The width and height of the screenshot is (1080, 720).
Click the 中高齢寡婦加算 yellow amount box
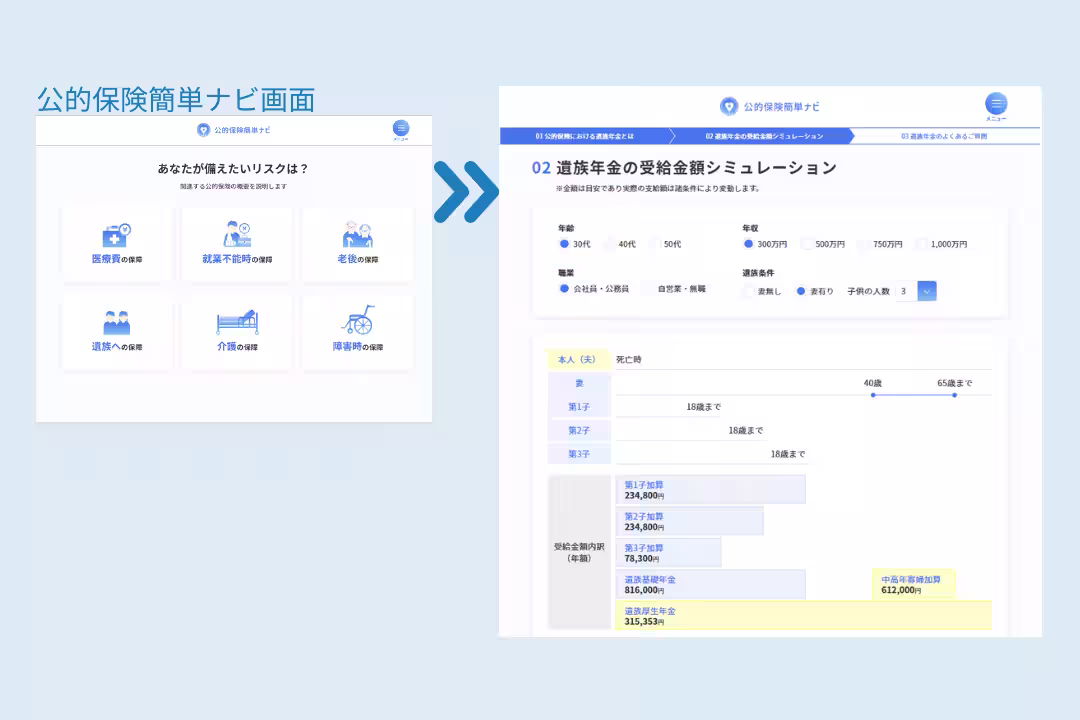click(913, 585)
